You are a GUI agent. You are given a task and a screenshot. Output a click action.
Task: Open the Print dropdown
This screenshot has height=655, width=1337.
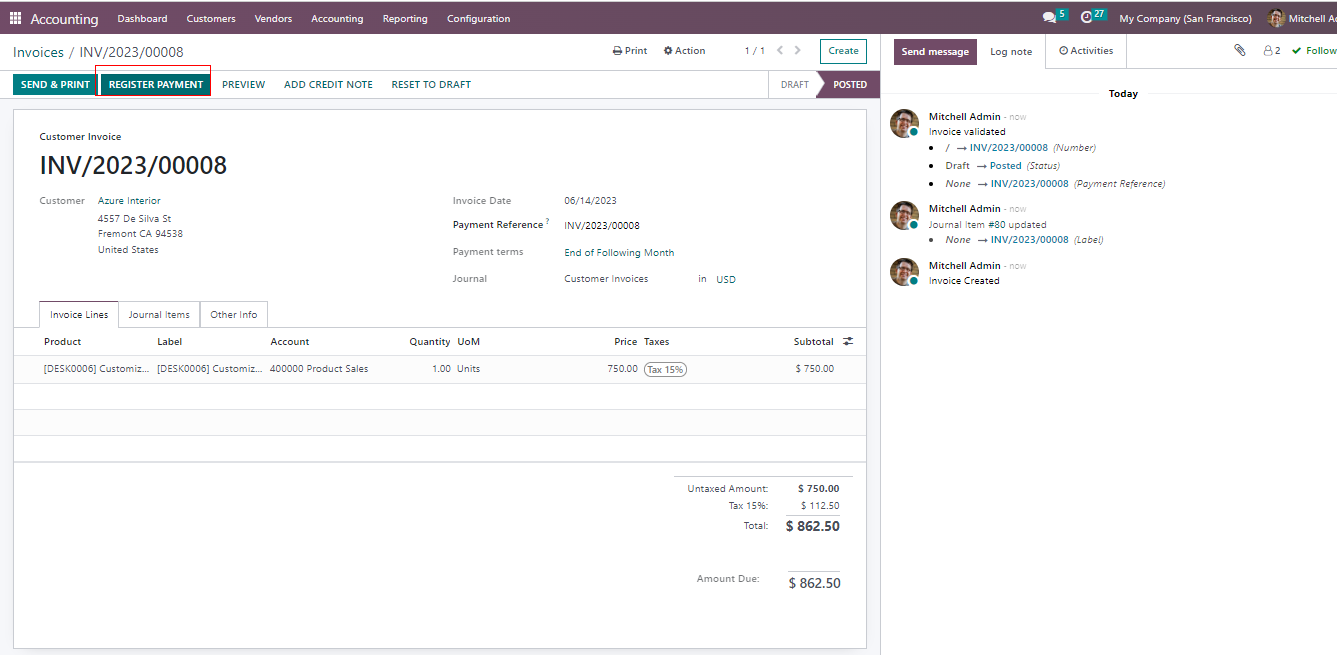pos(630,51)
